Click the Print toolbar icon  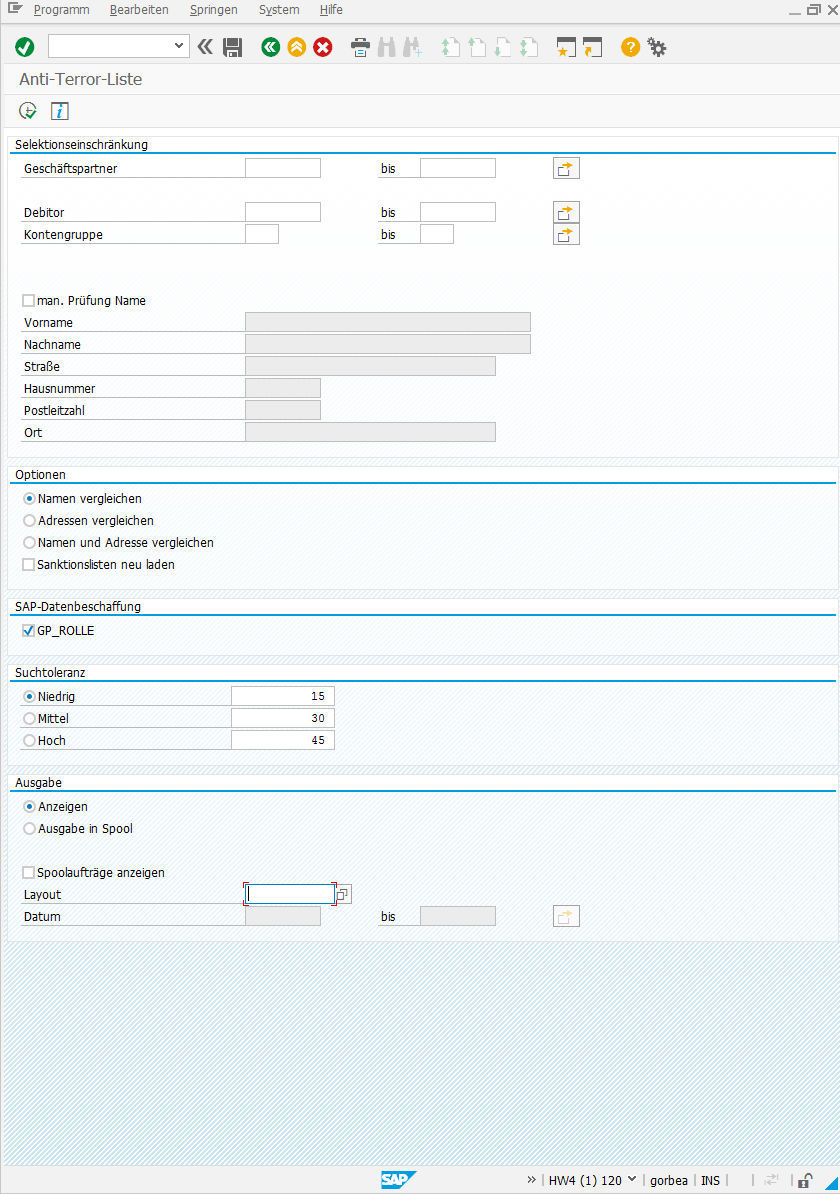tap(359, 46)
